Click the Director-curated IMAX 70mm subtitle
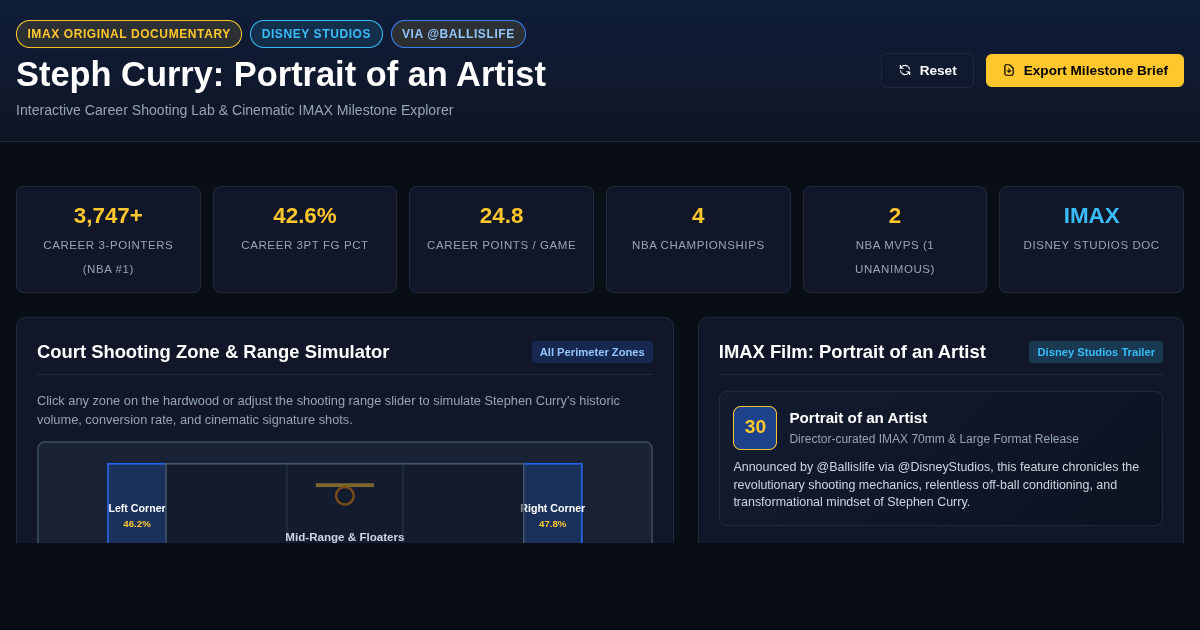This screenshot has width=1200, height=630. [934, 439]
